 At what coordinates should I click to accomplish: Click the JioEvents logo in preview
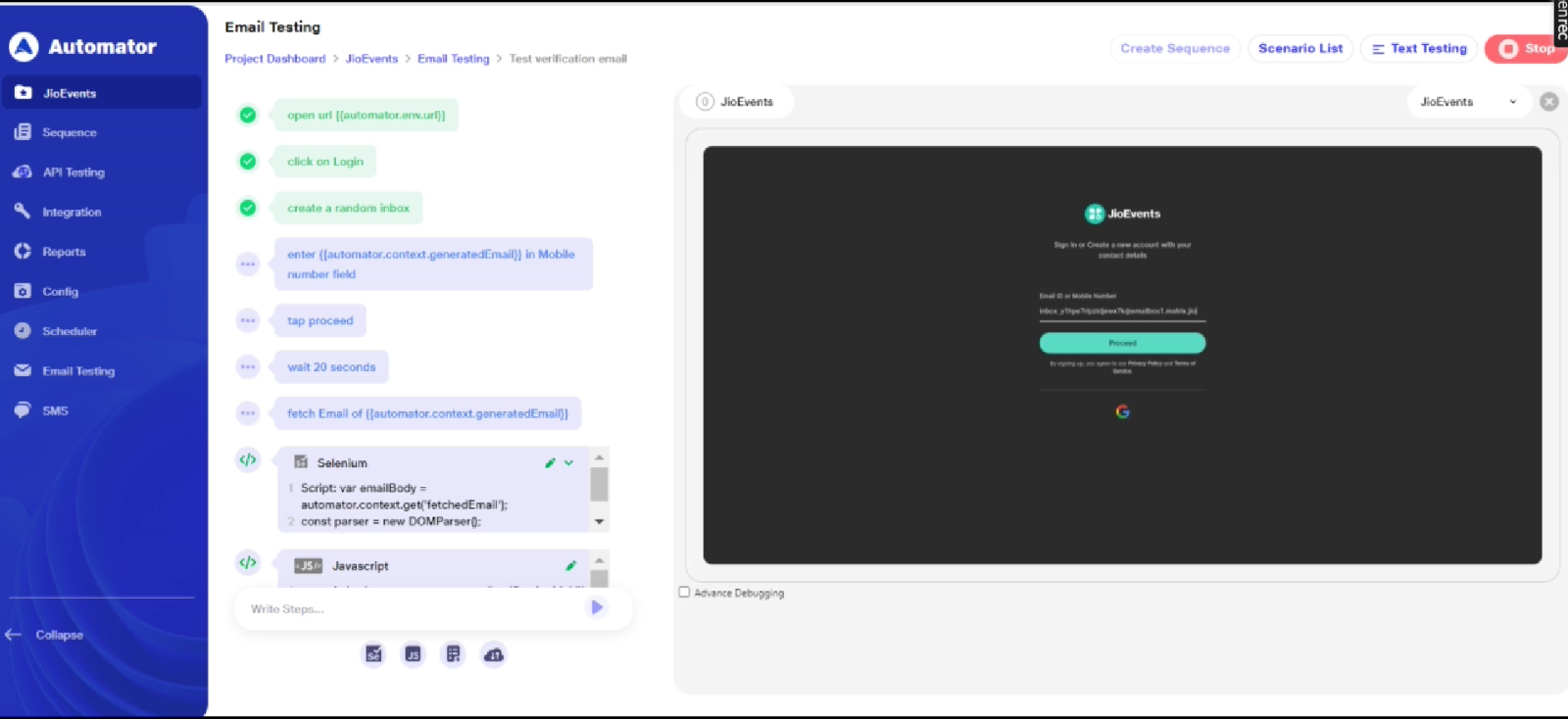pos(1122,214)
